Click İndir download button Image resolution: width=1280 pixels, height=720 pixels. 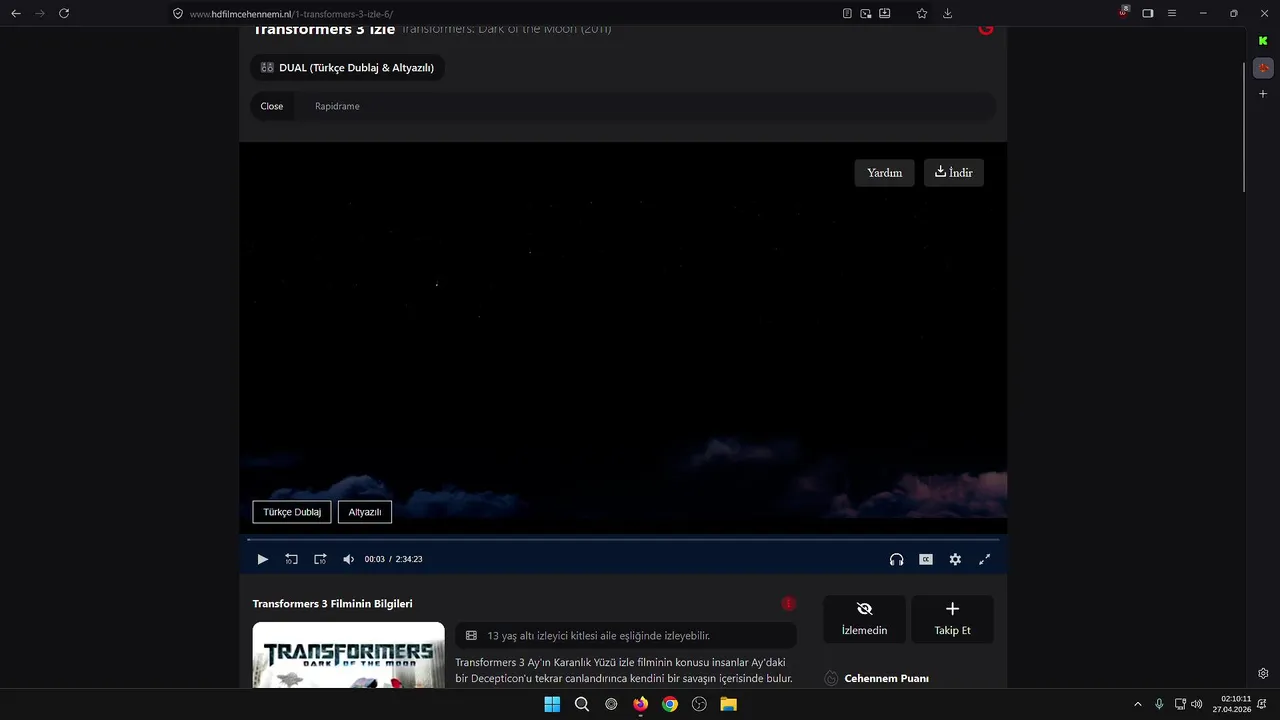pyautogui.click(x=954, y=173)
